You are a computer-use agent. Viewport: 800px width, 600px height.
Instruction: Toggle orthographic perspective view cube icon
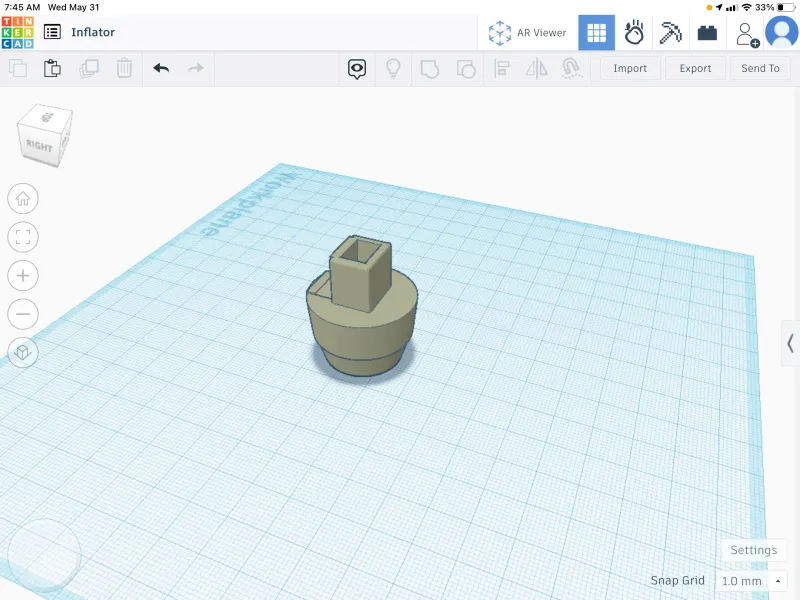click(x=23, y=352)
